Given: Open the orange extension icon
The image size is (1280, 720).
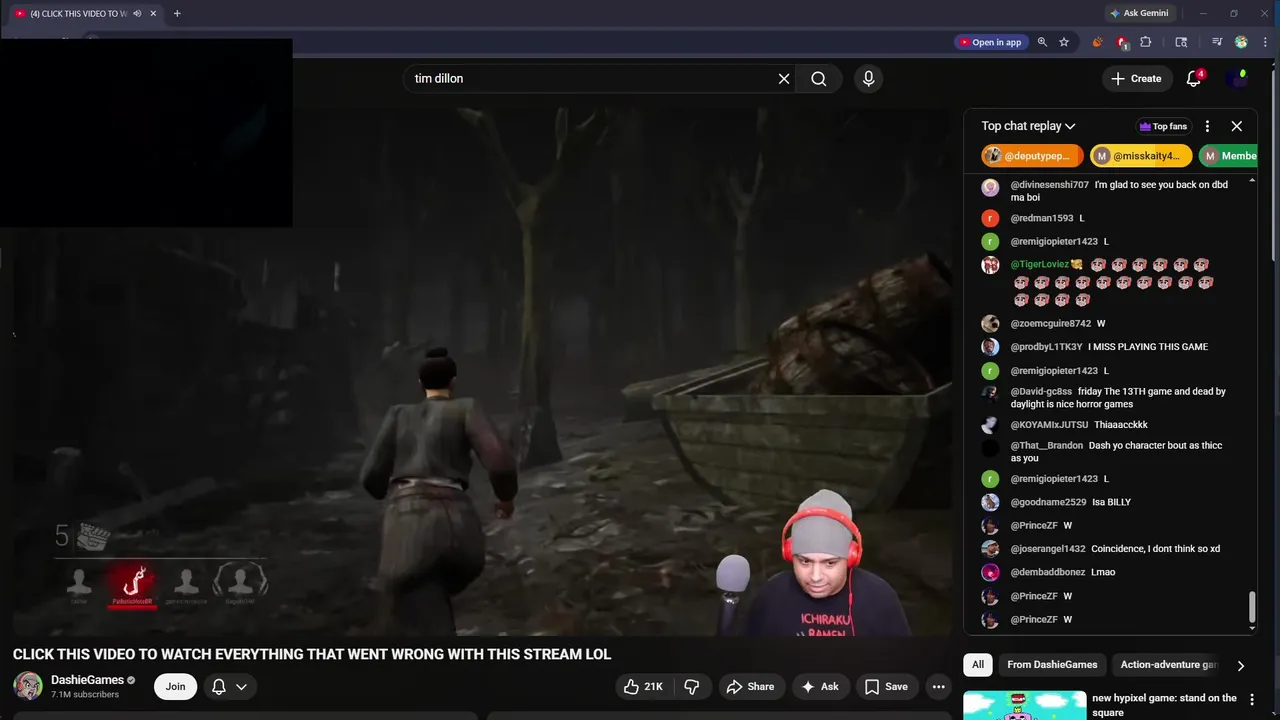Looking at the screenshot, I should (1097, 42).
